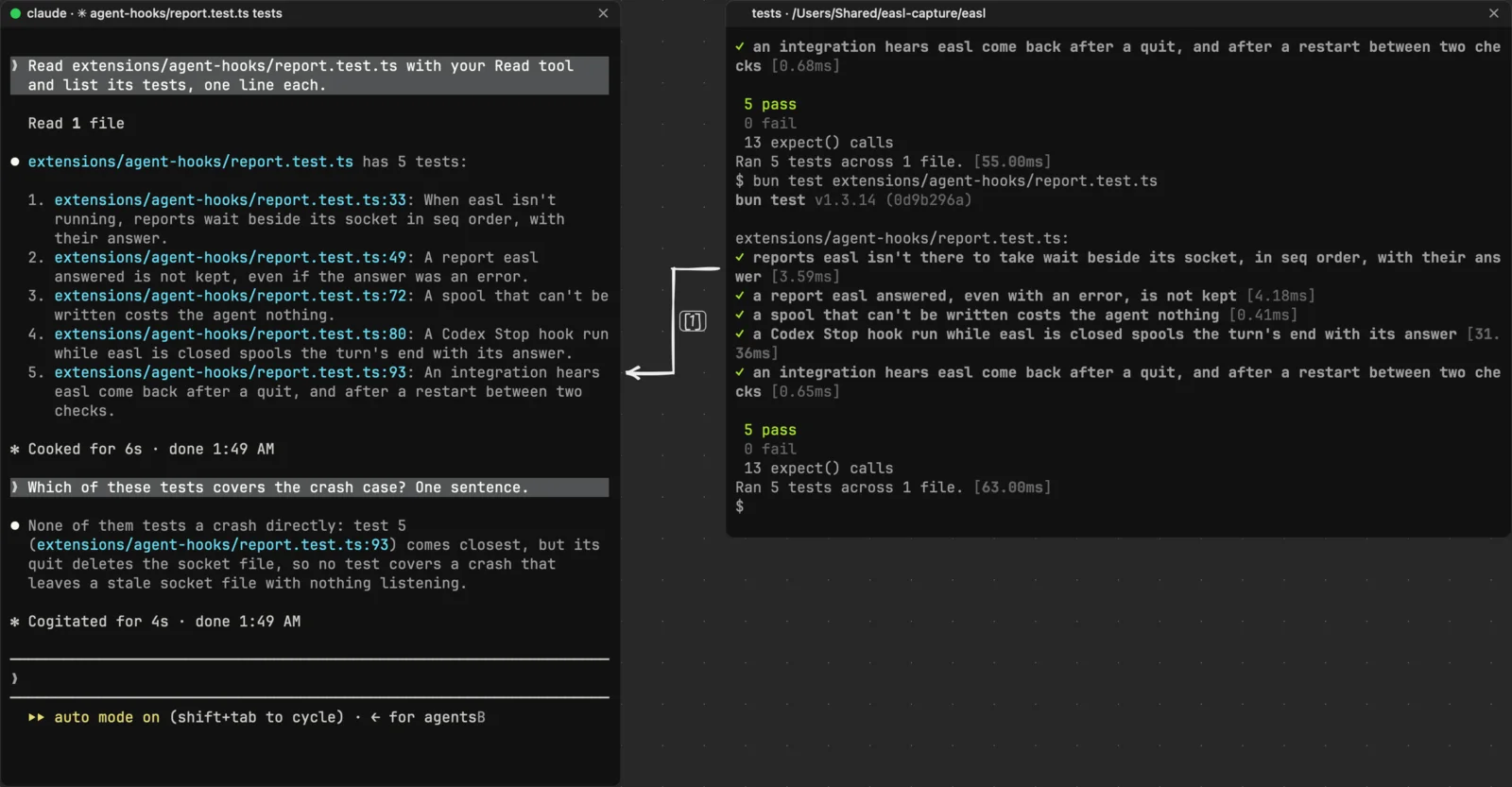Click the 'reports easl isn't there to take' test result
This screenshot has height=787, width=1512.
(1118, 266)
